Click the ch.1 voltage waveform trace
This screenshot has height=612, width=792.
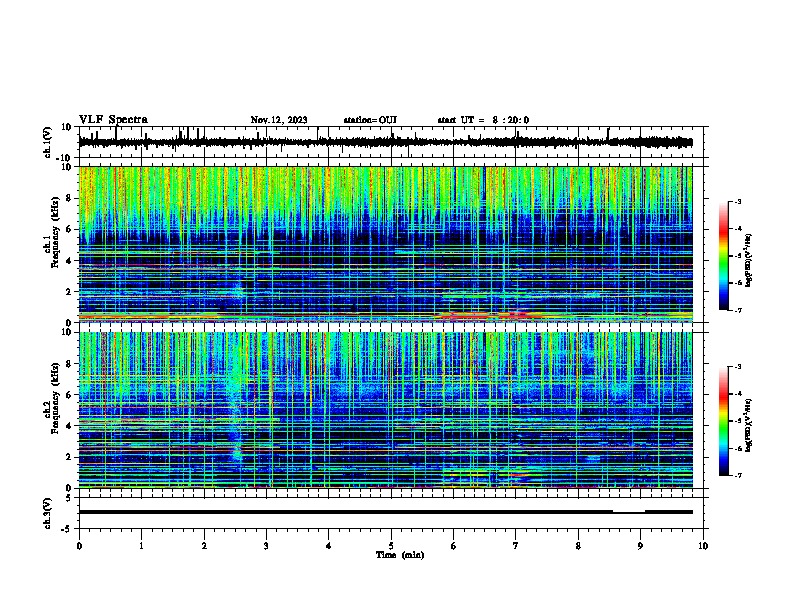tap(385, 142)
